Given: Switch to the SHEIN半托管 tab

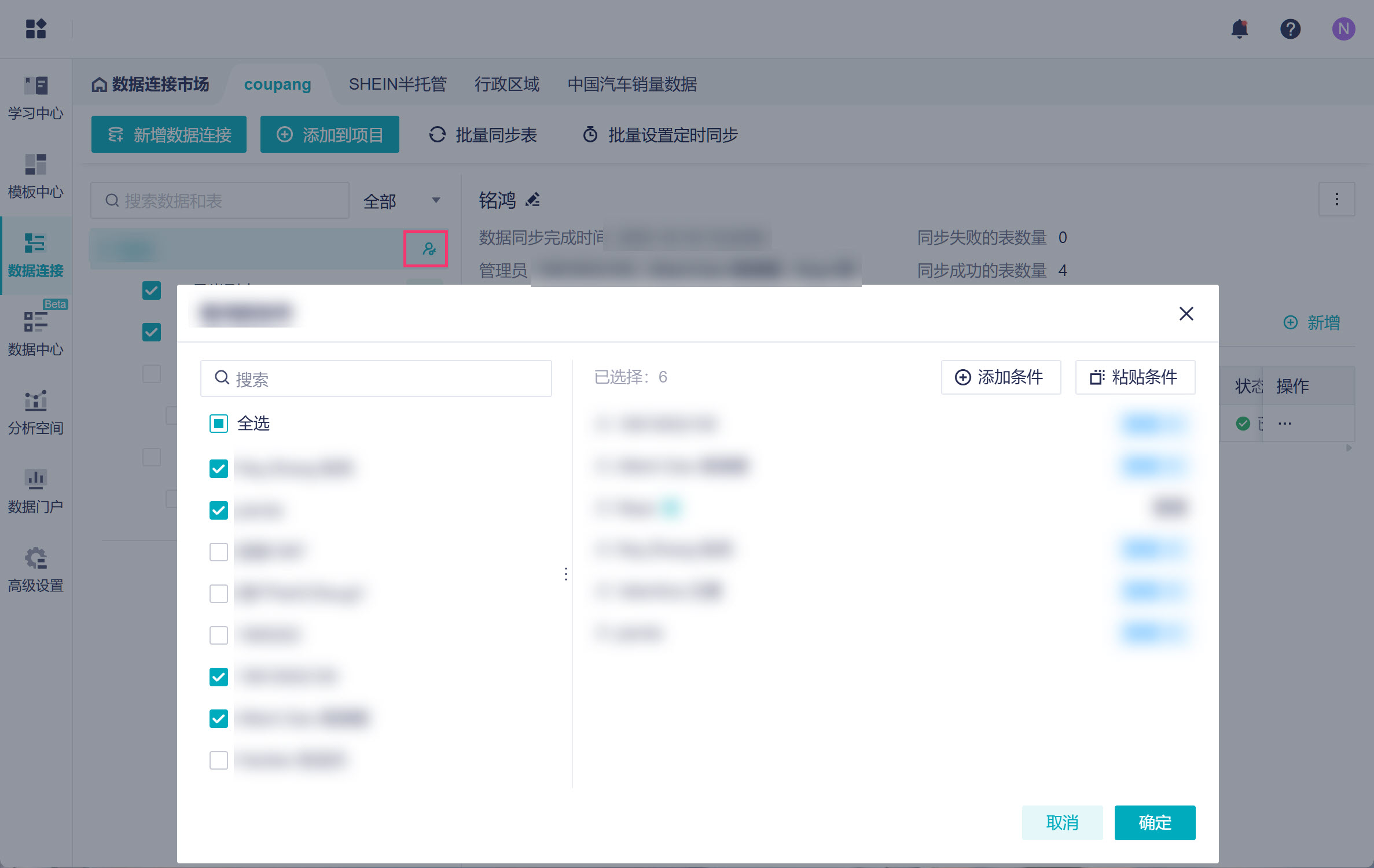Looking at the screenshot, I should pos(398,84).
